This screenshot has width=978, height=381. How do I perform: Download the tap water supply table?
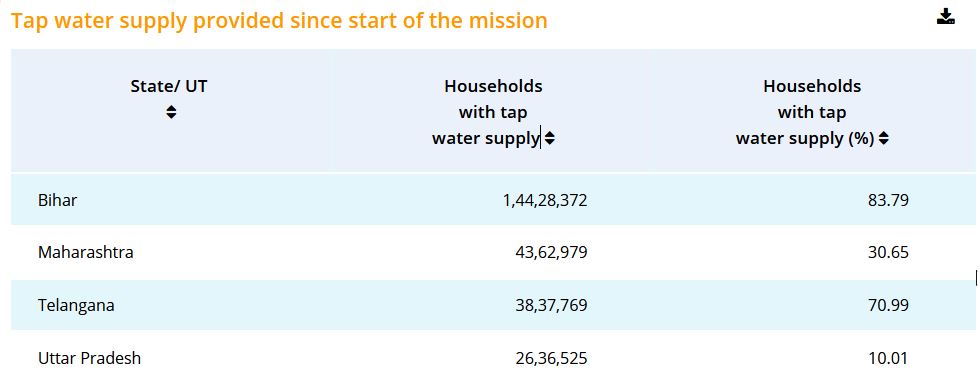(x=946, y=17)
